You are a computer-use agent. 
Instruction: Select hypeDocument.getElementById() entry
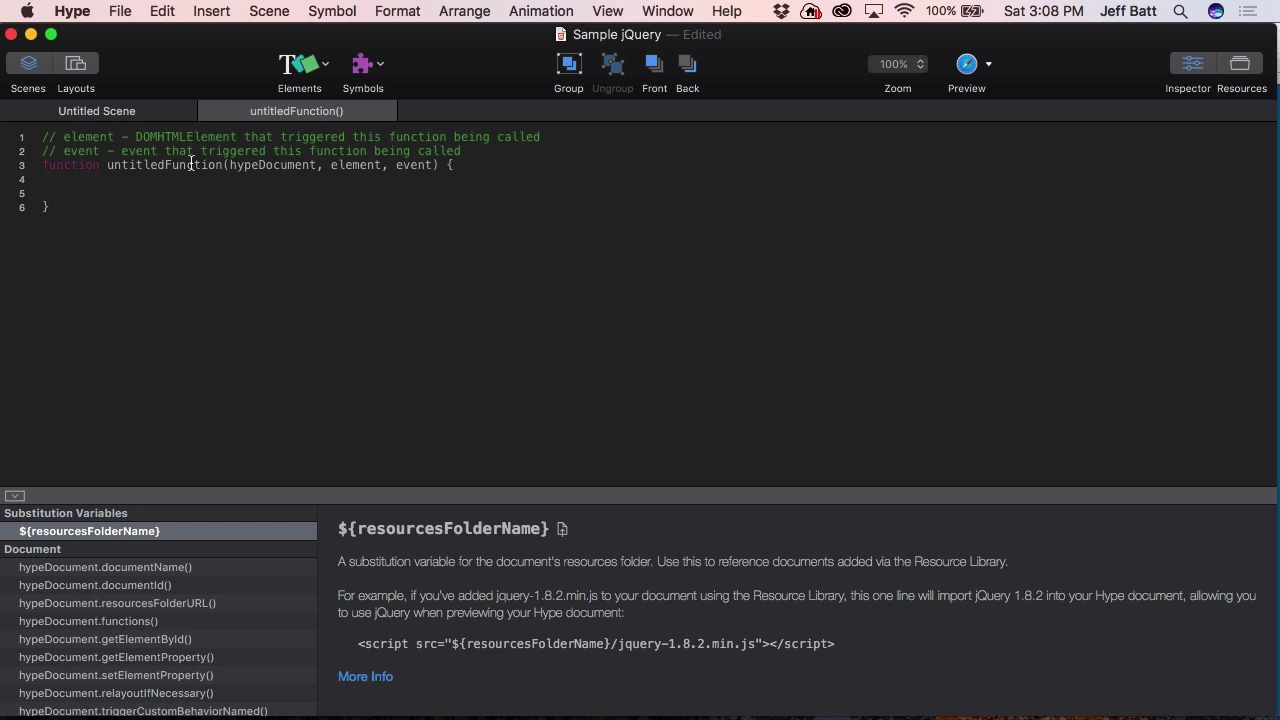[158, 639]
